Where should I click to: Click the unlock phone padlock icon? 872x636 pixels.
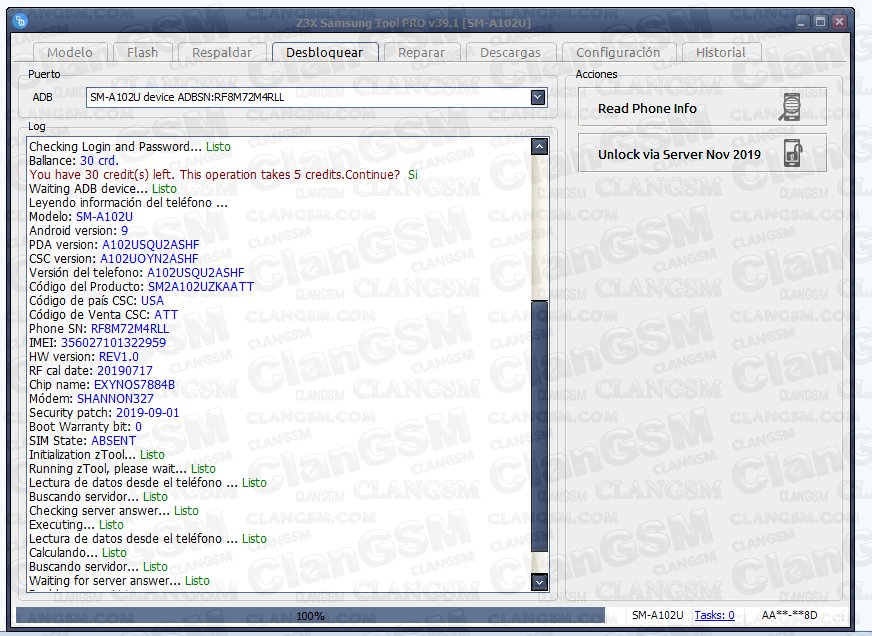point(793,153)
